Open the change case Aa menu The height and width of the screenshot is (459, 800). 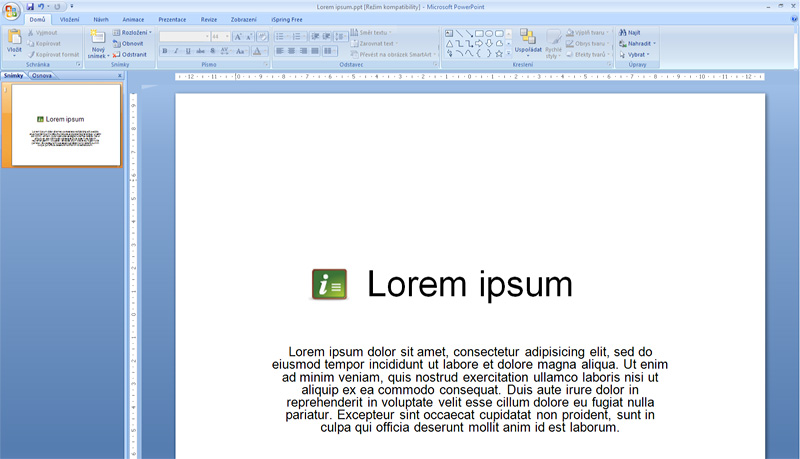241,51
